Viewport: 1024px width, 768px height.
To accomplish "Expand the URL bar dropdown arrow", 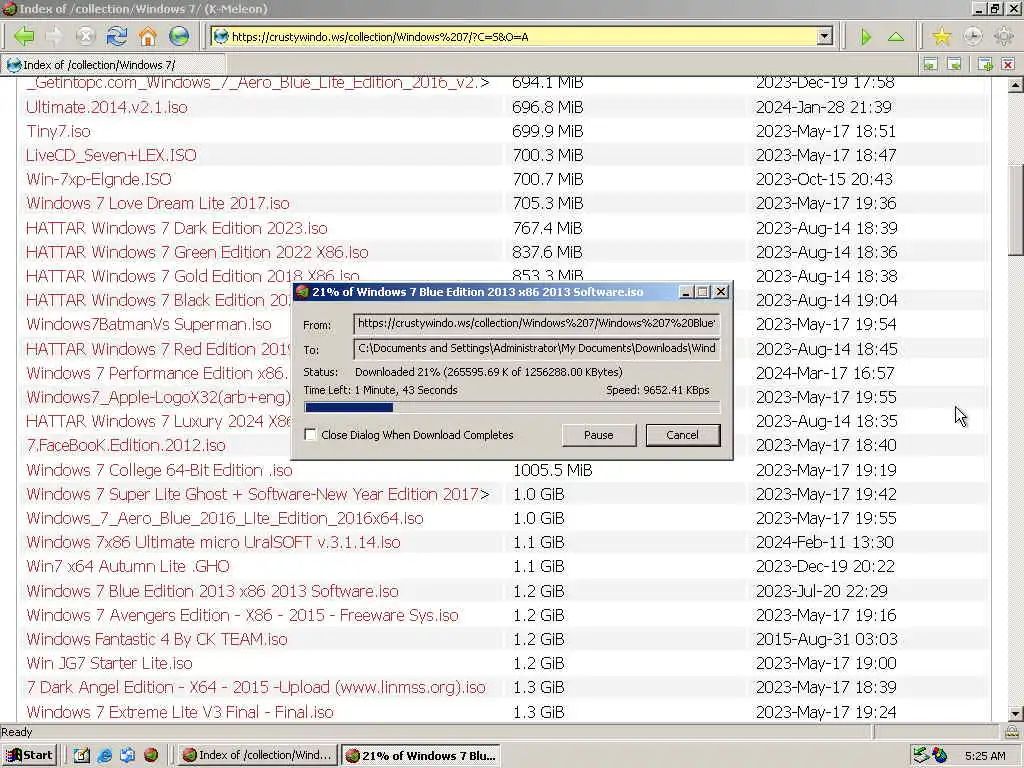I will coord(825,37).
